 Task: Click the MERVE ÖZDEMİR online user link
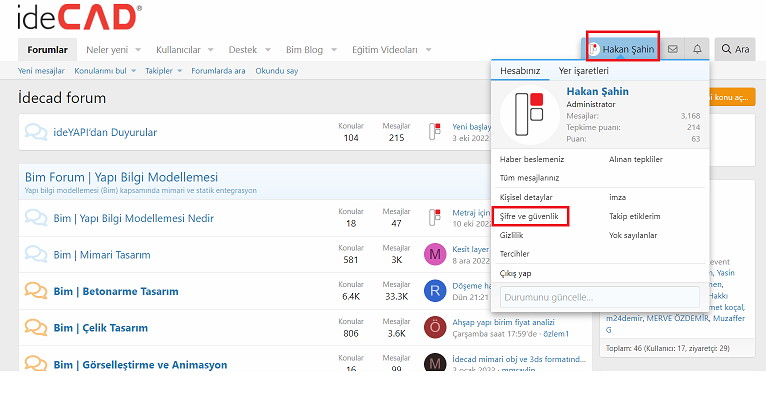point(678,318)
